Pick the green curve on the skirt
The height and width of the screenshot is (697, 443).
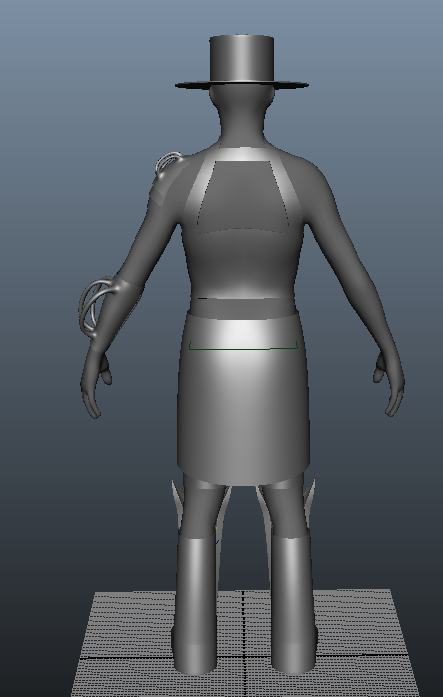pyautogui.click(x=243, y=346)
